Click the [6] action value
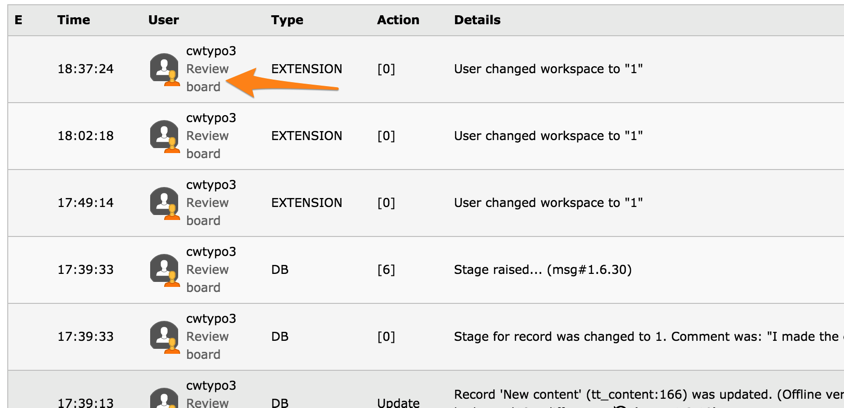Viewport: 844px width, 408px height. [x=386, y=270]
